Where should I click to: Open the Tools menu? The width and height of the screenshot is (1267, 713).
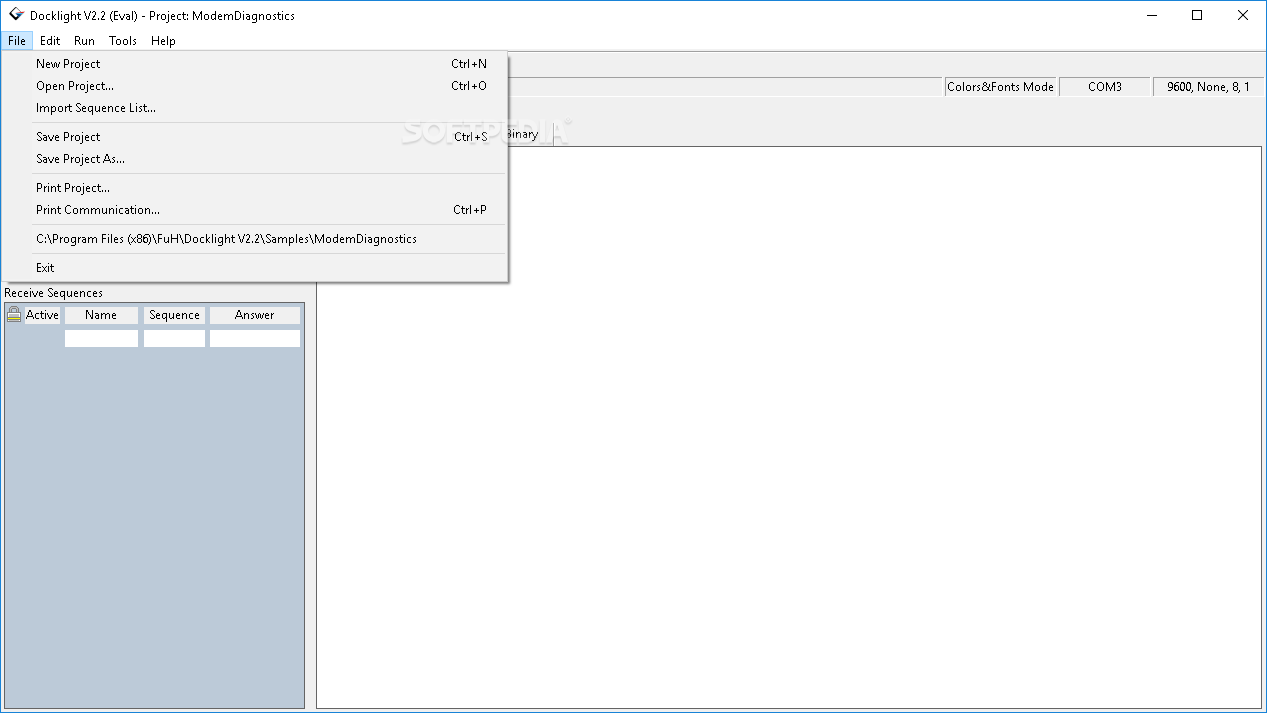123,41
